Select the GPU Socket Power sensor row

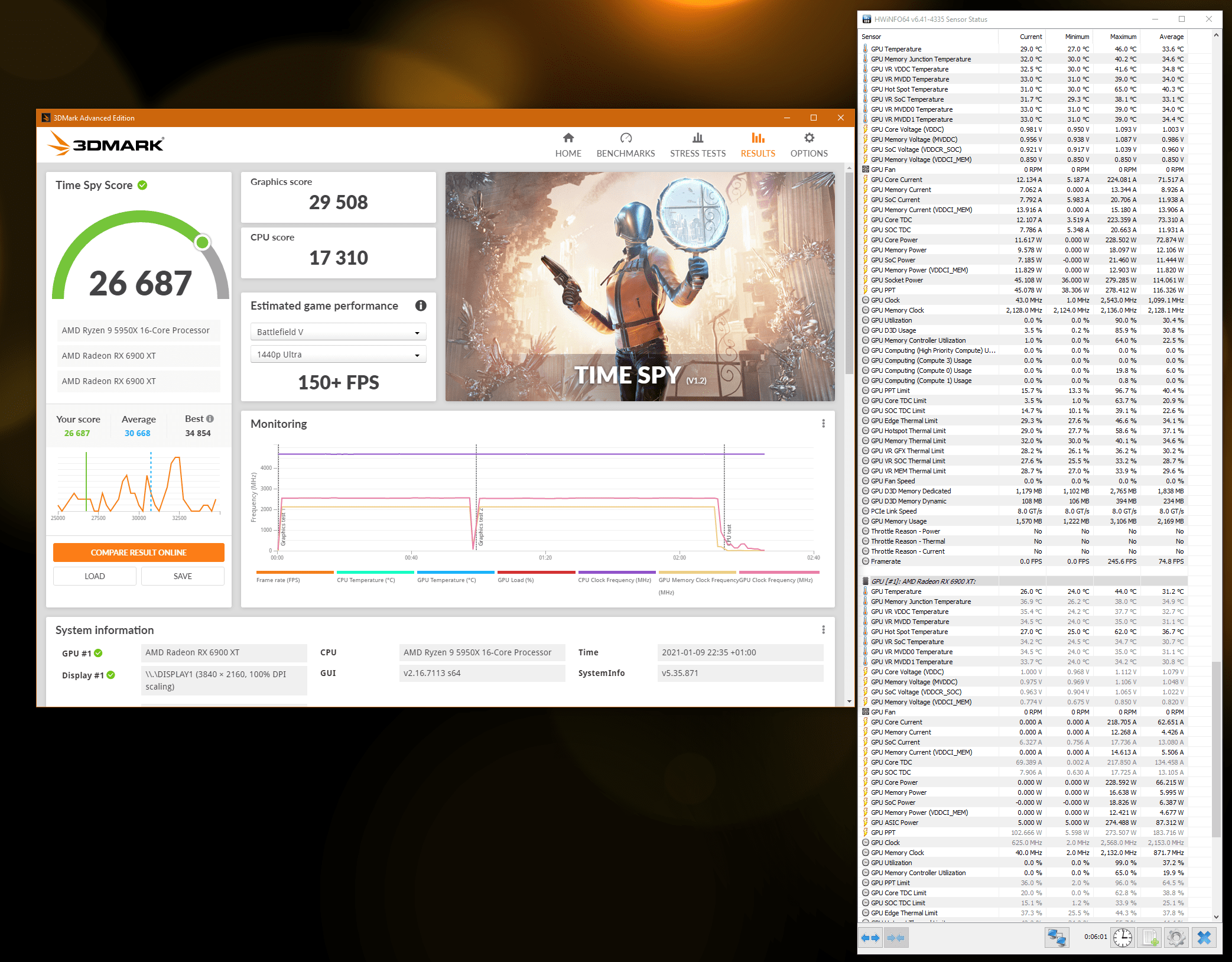1024,280
